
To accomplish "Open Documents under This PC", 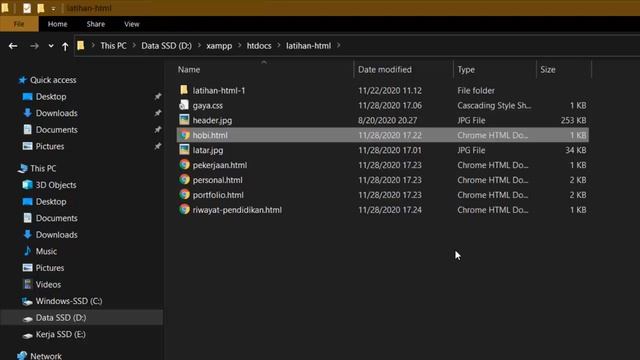I will (56, 218).
